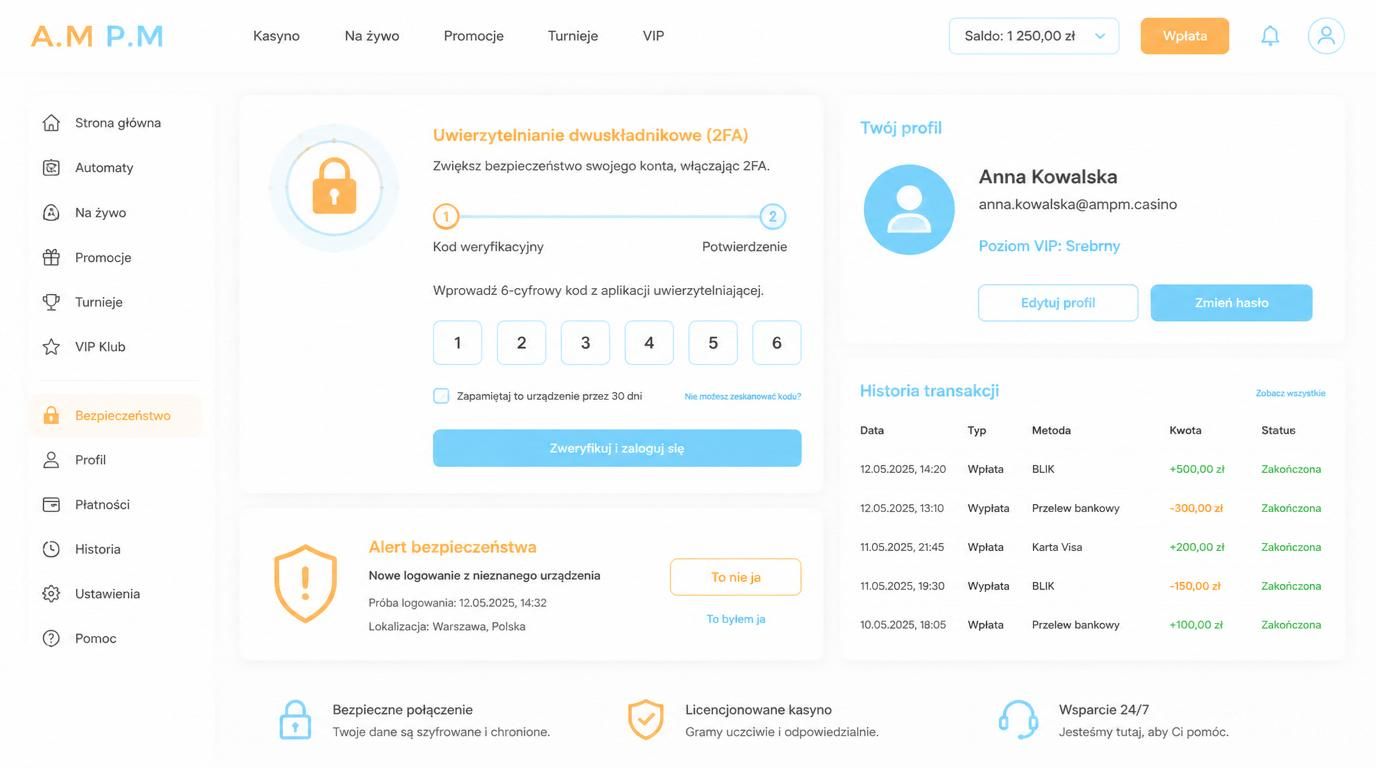Click the gift icon for Promocje in sidebar

[51, 257]
